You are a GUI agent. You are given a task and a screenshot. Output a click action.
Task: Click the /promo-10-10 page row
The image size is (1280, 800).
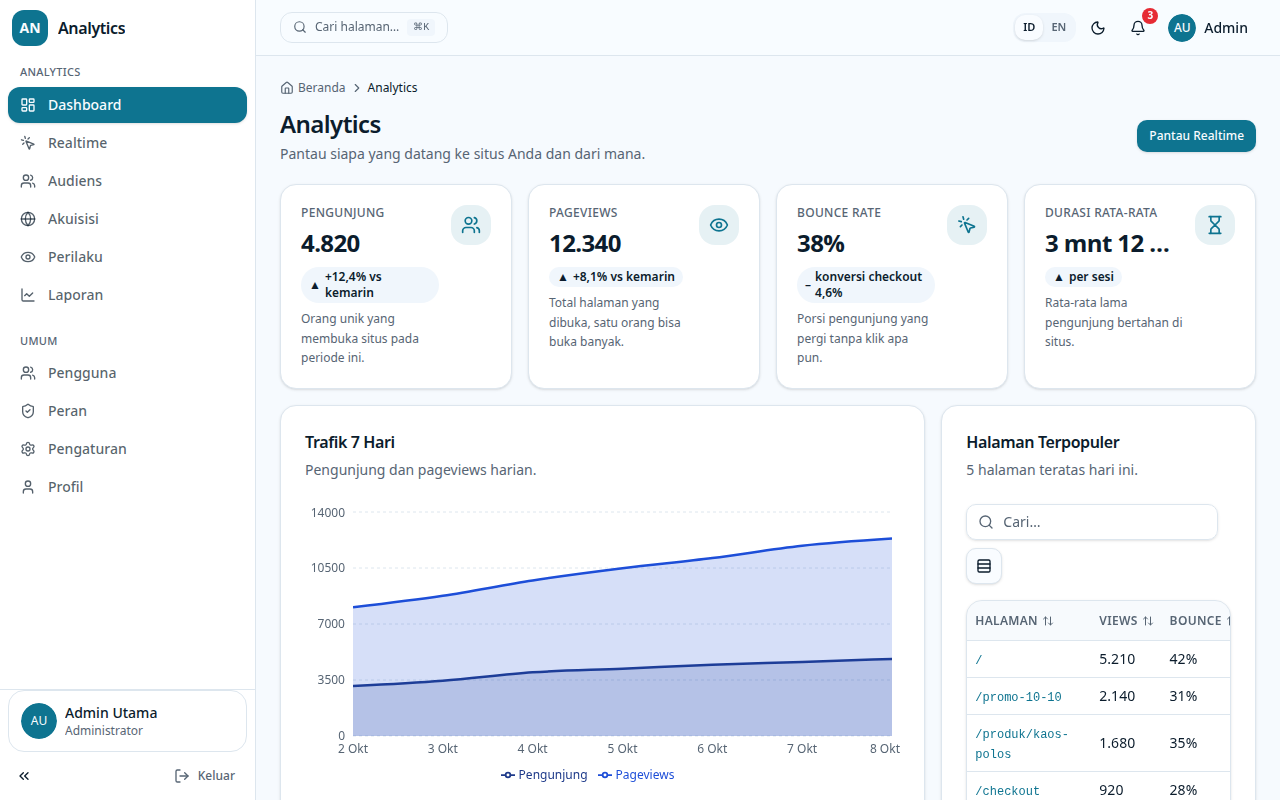(1098, 696)
